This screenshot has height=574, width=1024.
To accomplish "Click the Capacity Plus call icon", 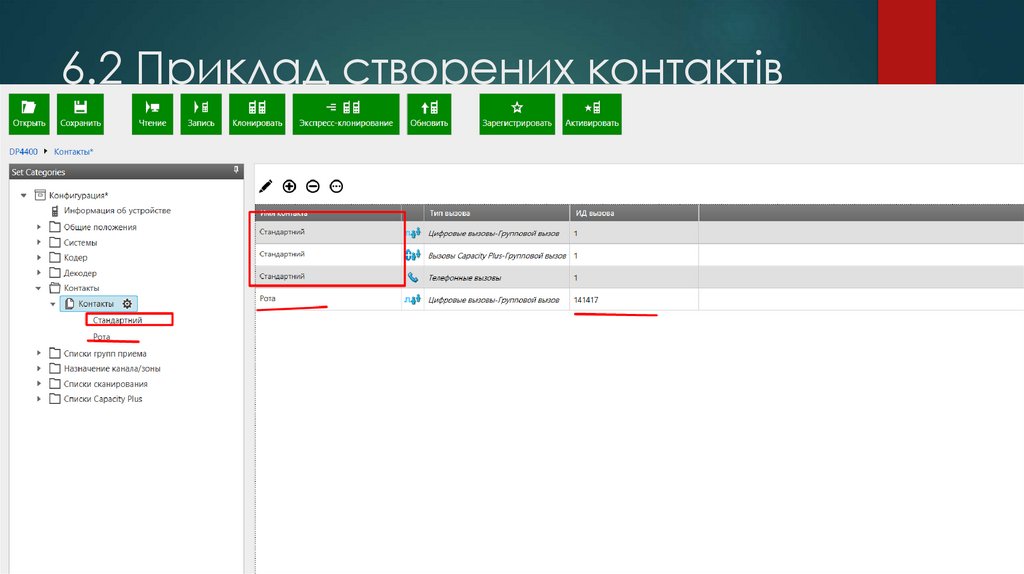I will pos(413,255).
